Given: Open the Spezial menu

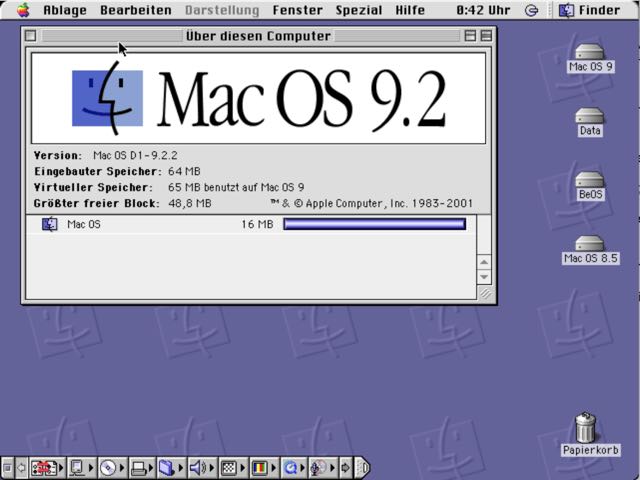Looking at the screenshot, I should 359,10.
